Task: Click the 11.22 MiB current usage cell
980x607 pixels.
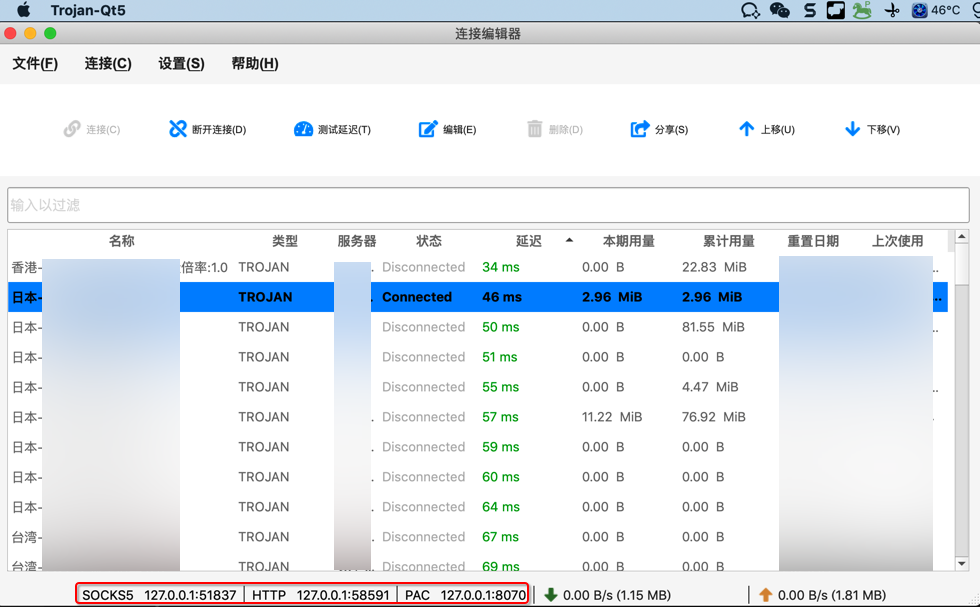Action: point(612,417)
